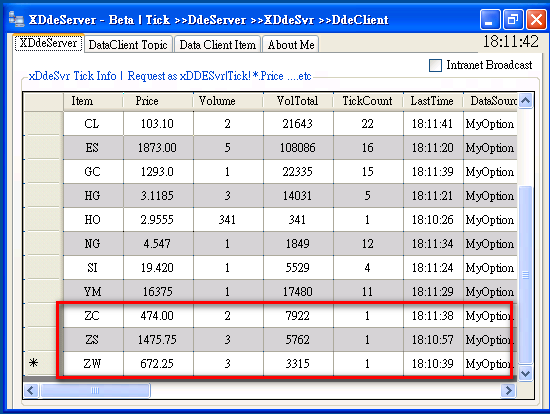Click the DataSource column header
This screenshot has width=550, height=414.
pyautogui.click(x=490, y=101)
